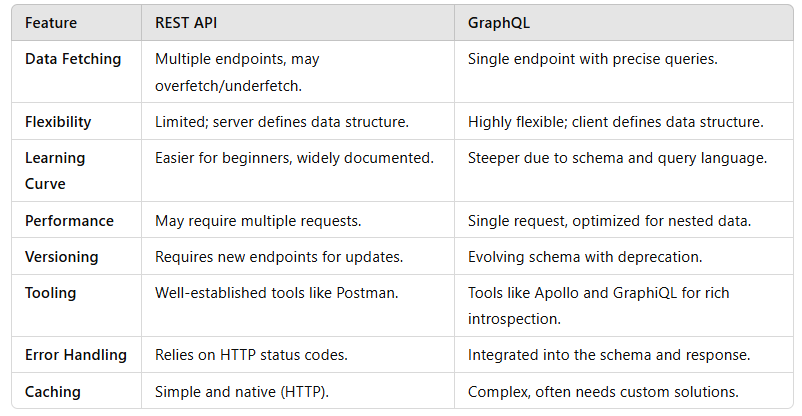Select the Data Fetching row label

pyautogui.click(x=73, y=59)
